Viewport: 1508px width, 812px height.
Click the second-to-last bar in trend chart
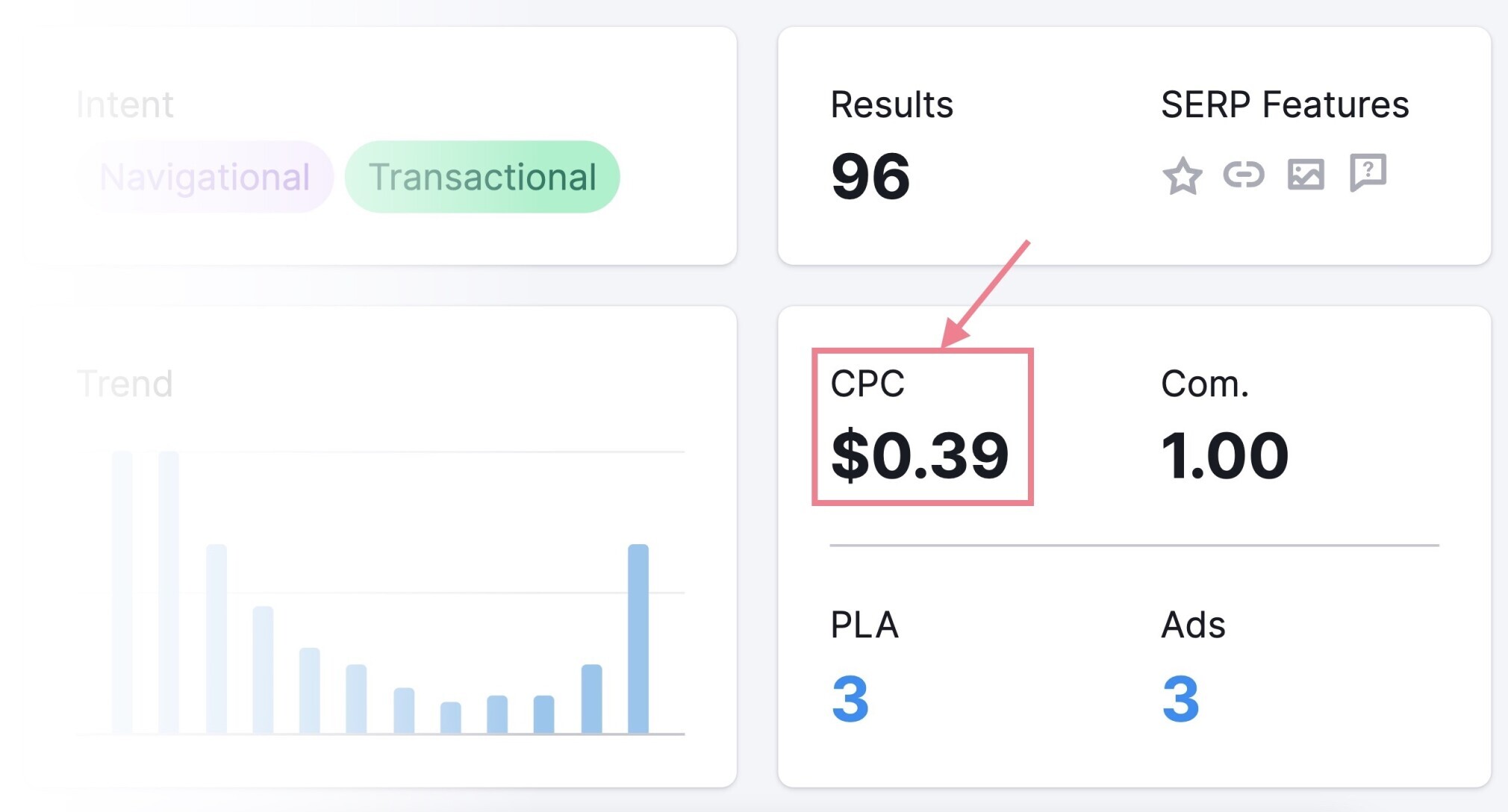[591, 699]
